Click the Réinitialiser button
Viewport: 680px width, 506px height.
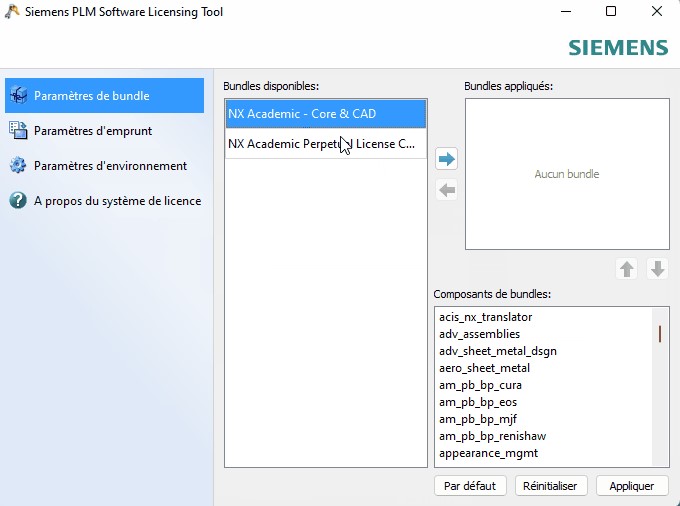(x=551, y=486)
